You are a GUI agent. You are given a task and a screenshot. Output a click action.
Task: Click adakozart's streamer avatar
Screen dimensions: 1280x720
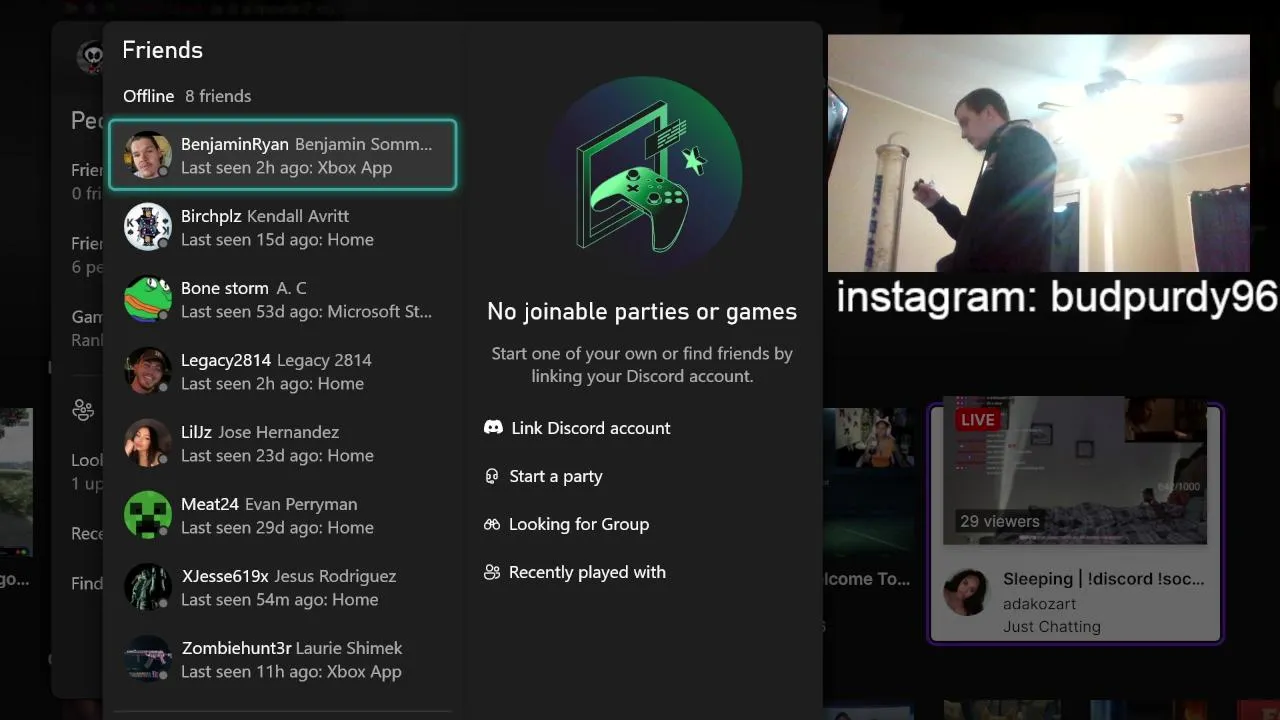point(966,592)
